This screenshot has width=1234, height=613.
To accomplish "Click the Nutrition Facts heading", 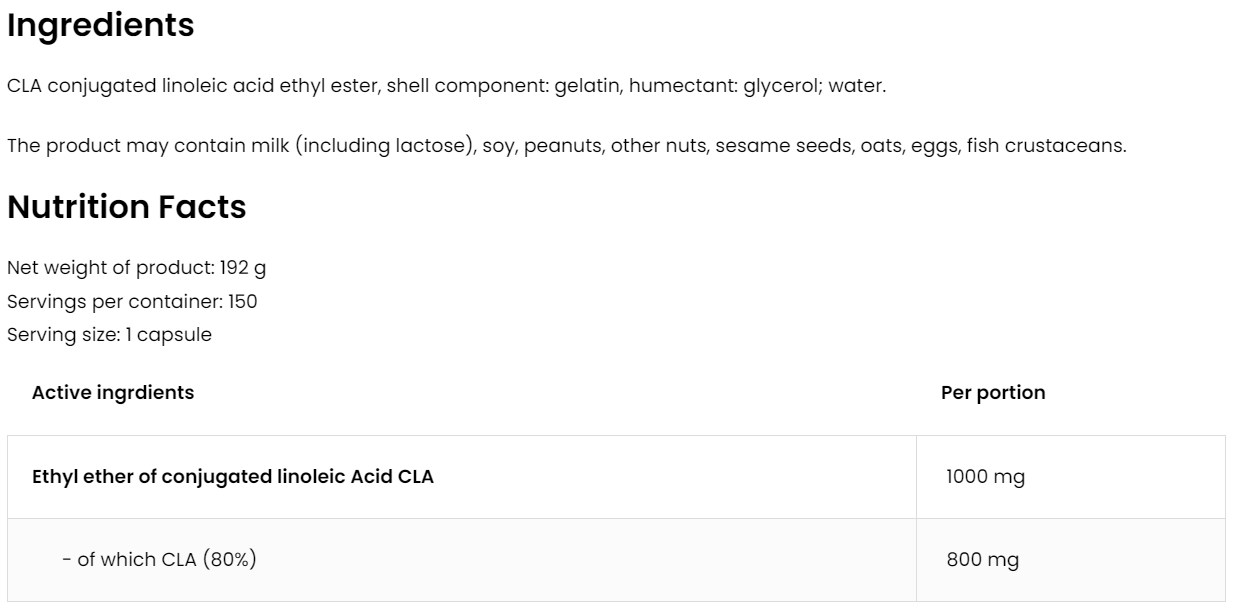I will click(x=126, y=207).
